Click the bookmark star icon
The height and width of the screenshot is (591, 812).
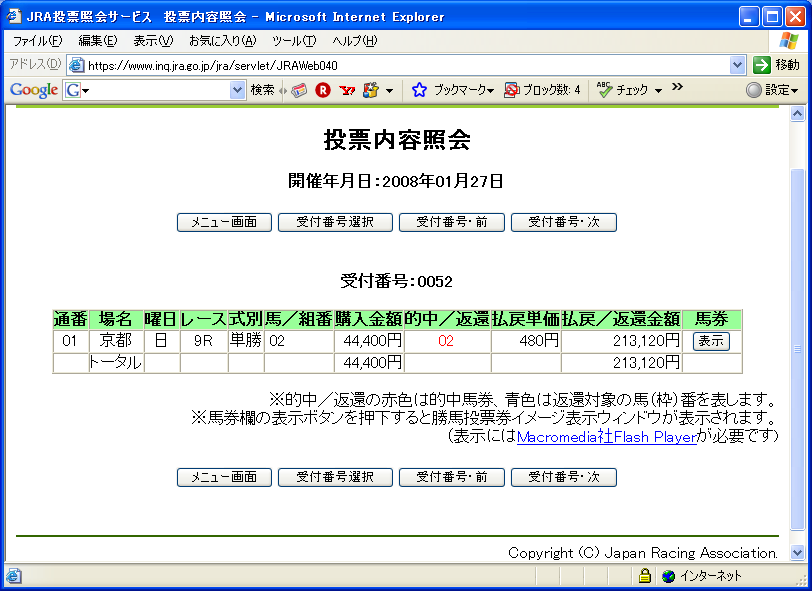(419, 90)
